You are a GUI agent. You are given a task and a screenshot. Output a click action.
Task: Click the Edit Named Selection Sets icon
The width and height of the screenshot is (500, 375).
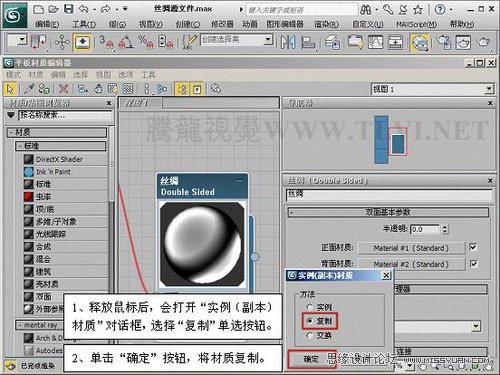190,42
